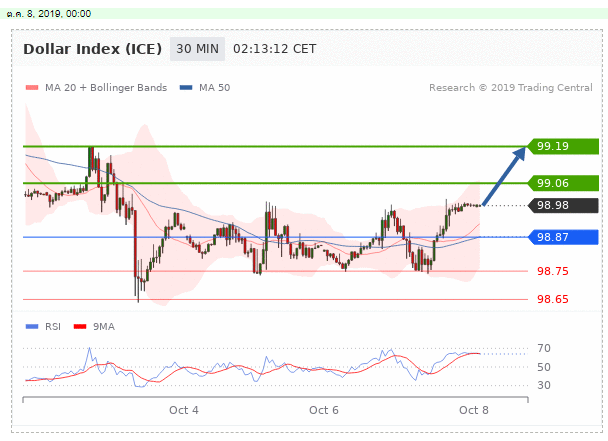Click the Dollar Index (ICE) title

(x=93, y=49)
